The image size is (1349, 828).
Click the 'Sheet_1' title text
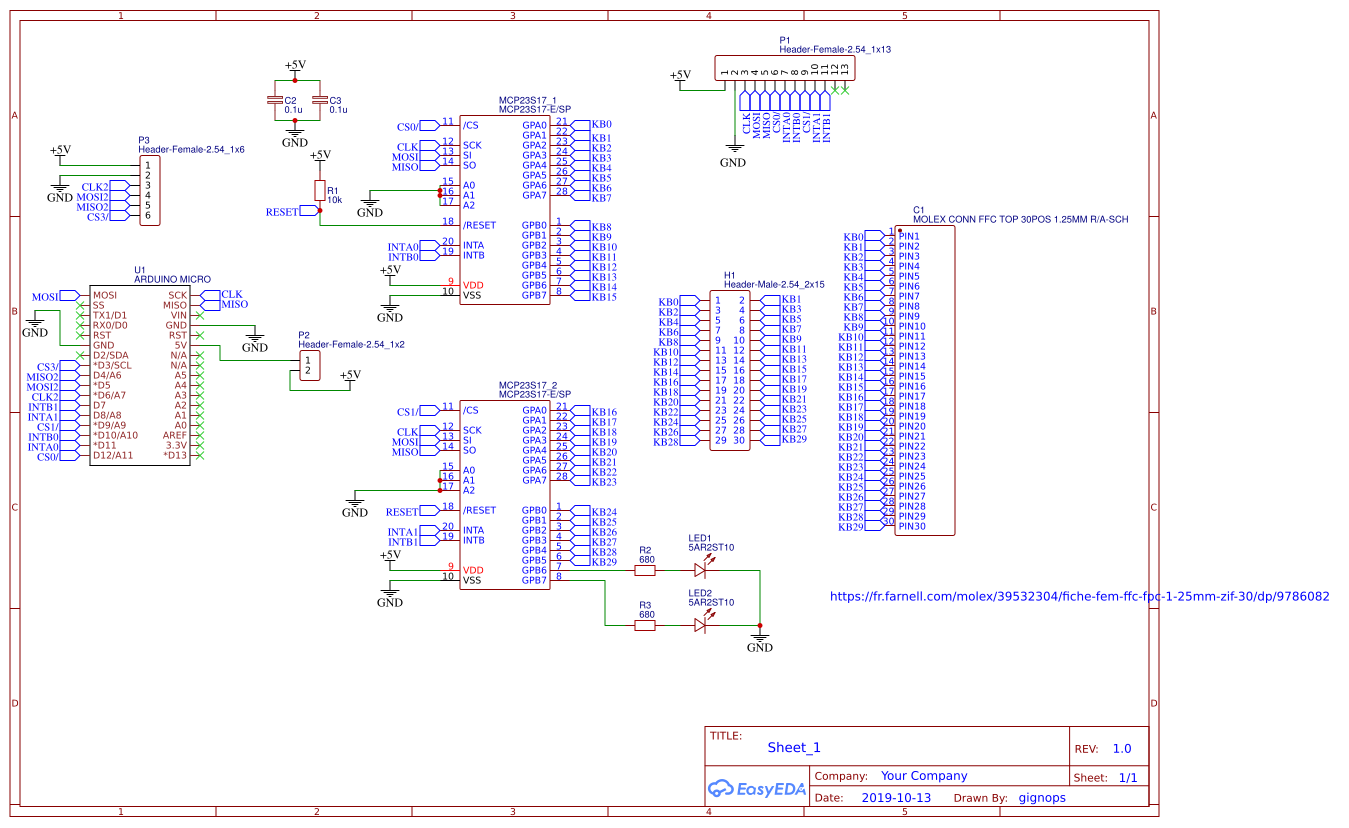click(794, 747)
